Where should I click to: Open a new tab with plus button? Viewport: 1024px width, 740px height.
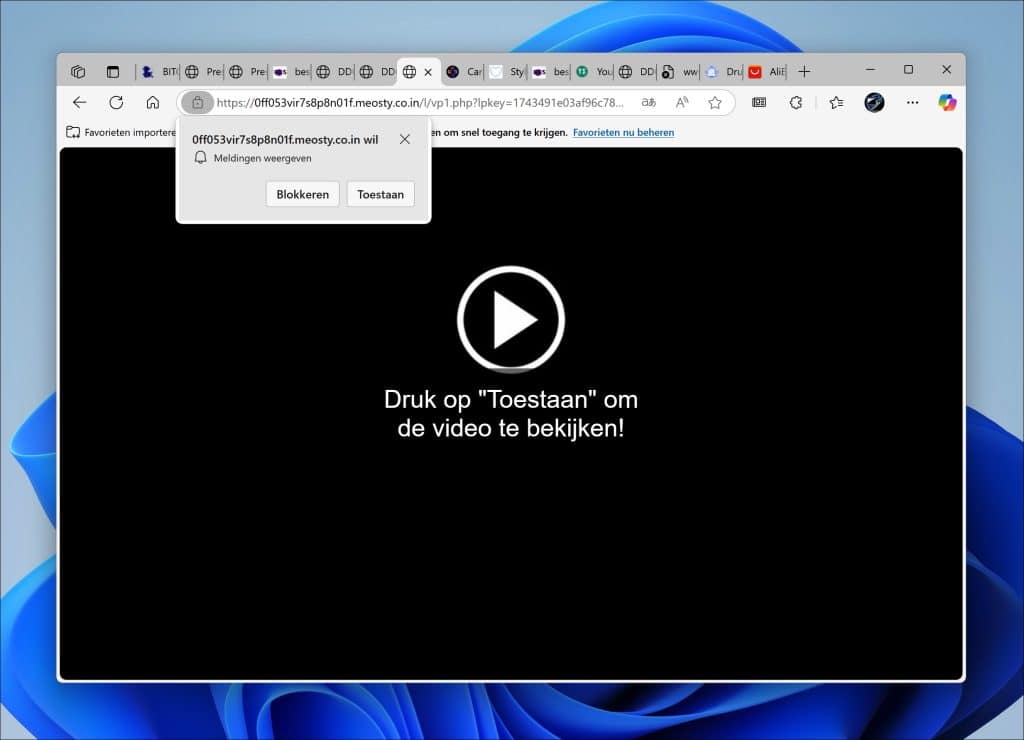click(x=804, y=72)
